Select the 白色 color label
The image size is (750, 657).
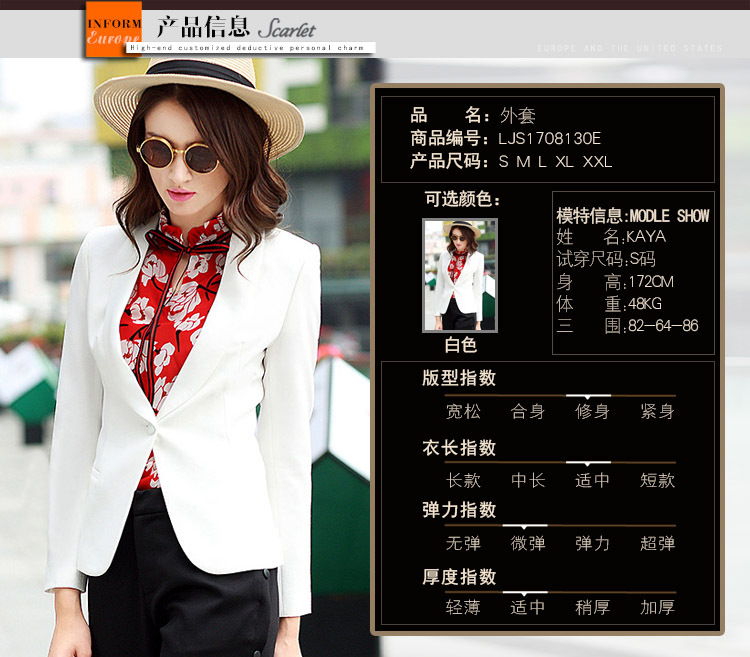[460, 345]
